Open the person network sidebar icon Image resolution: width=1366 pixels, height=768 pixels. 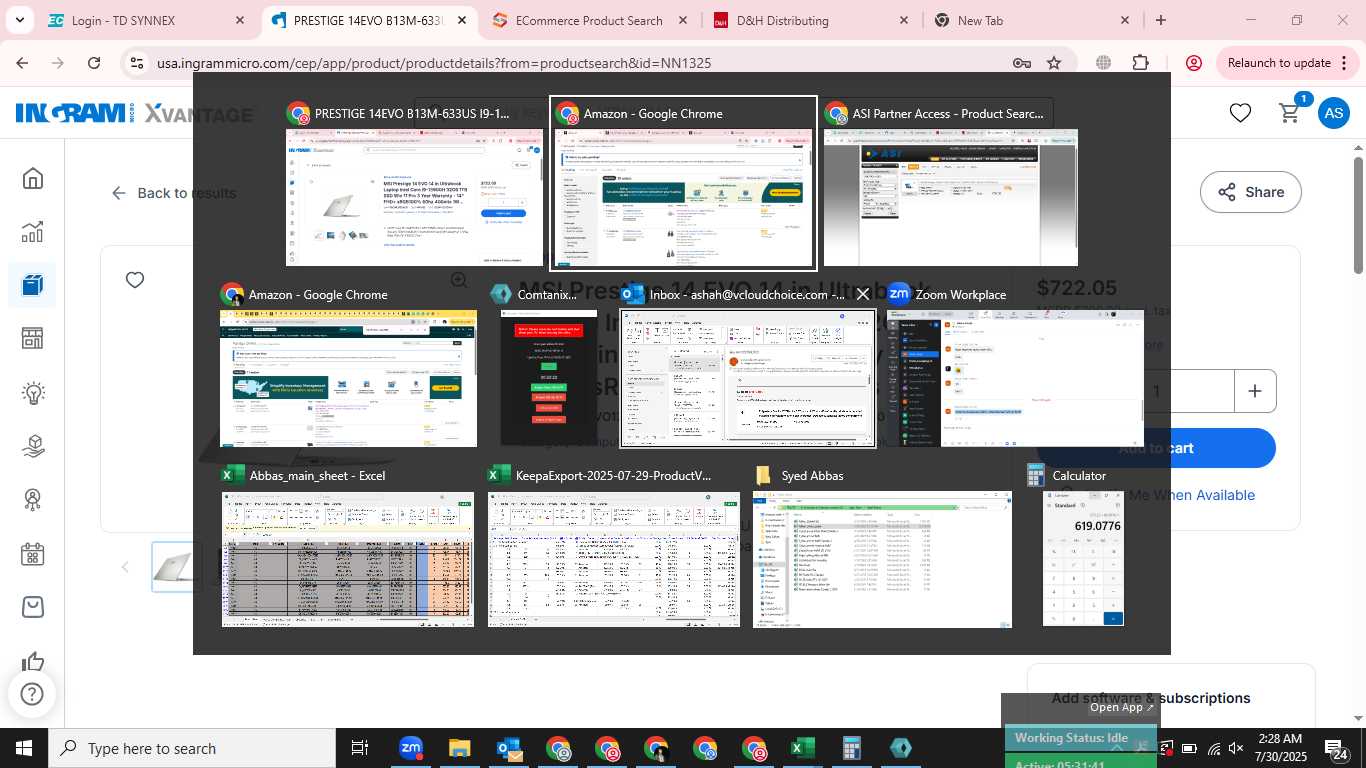tap(33, 500)
